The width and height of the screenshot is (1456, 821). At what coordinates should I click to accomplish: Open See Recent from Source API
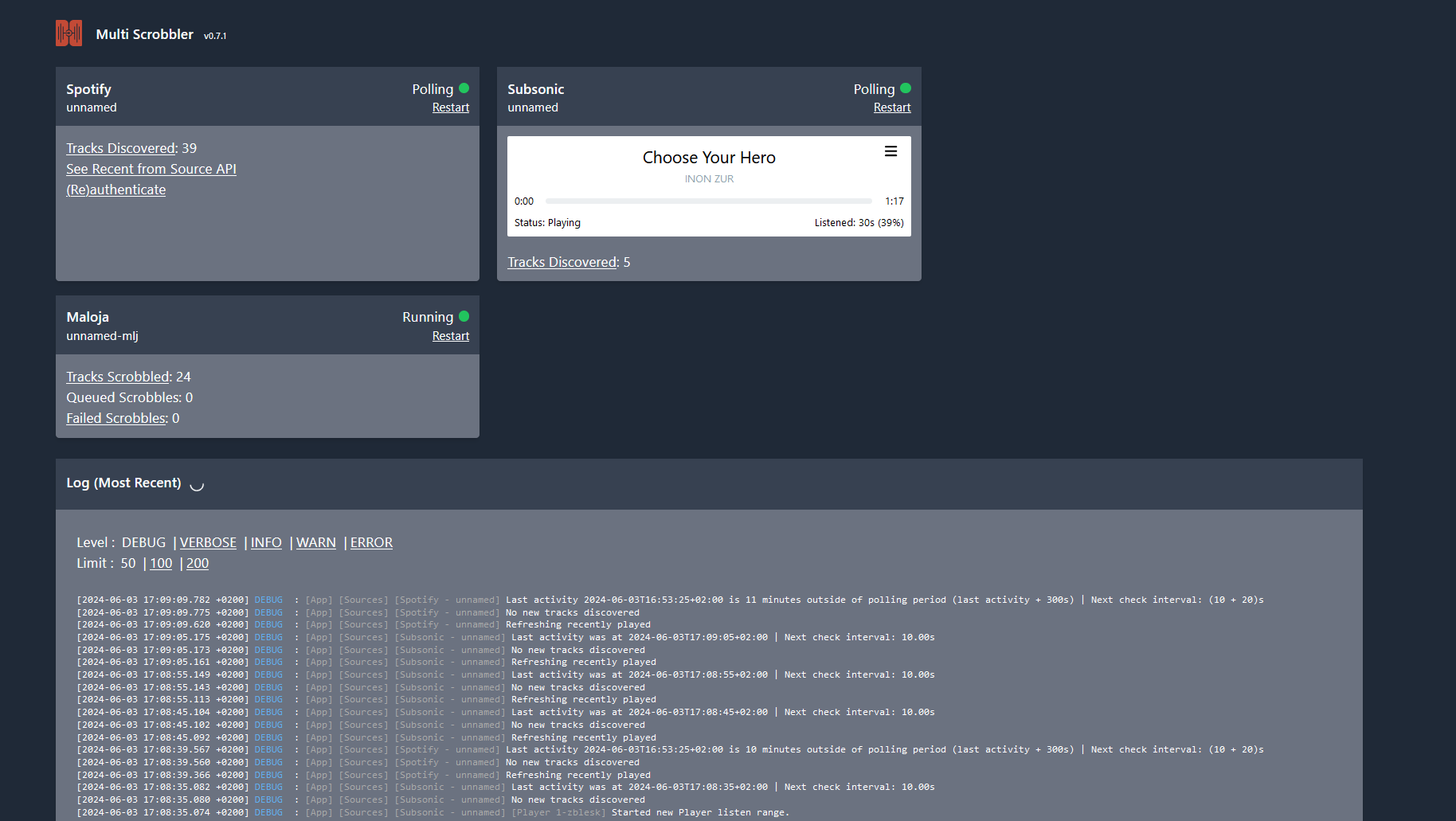151,169
